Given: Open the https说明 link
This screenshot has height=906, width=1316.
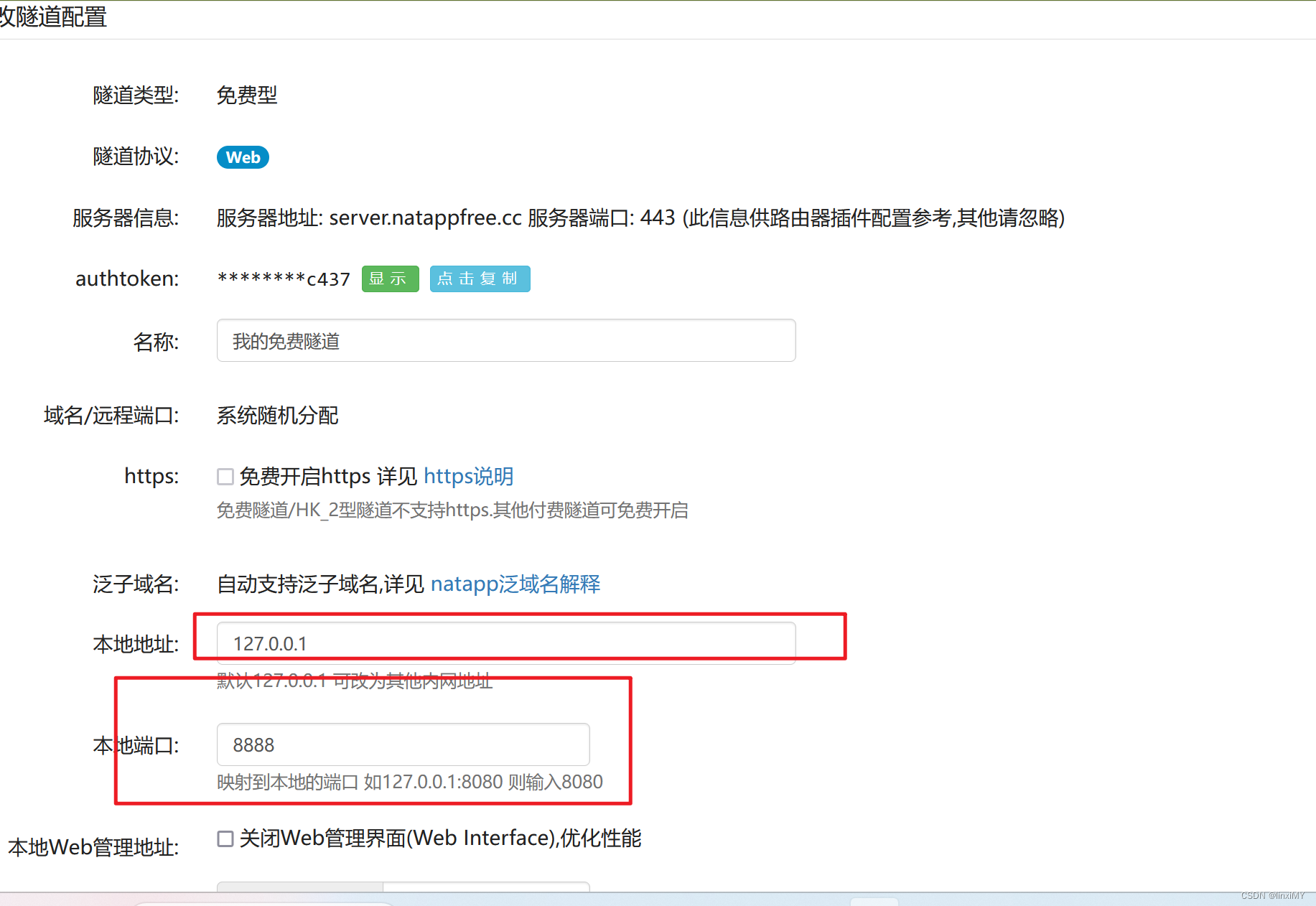Looking at the screenshot, I should [468, 476].
